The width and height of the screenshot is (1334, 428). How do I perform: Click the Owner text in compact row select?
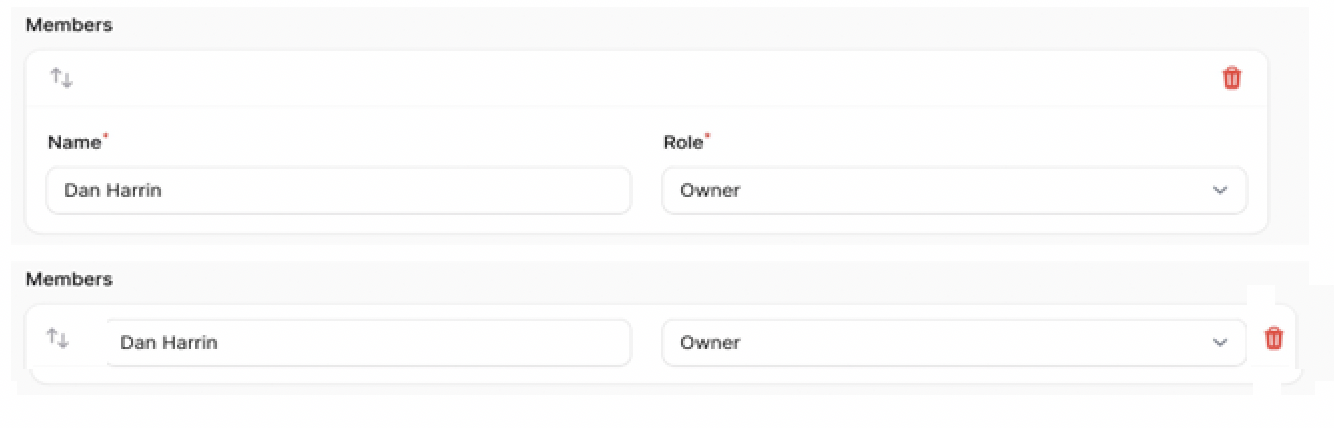[710, 342]
